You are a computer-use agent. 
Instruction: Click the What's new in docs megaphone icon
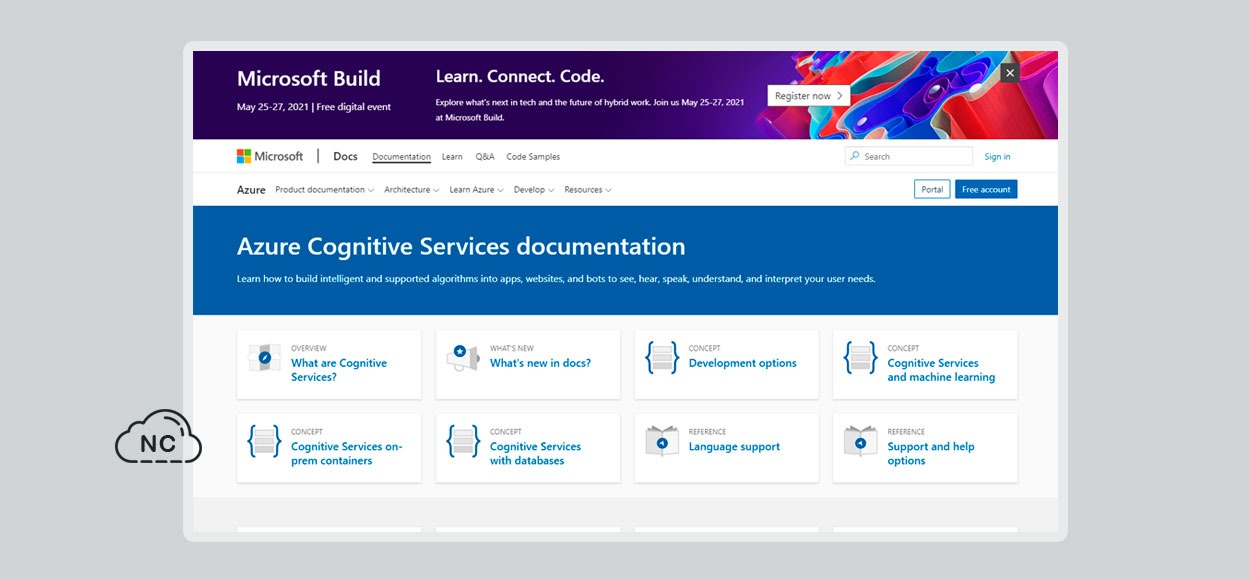463,358
